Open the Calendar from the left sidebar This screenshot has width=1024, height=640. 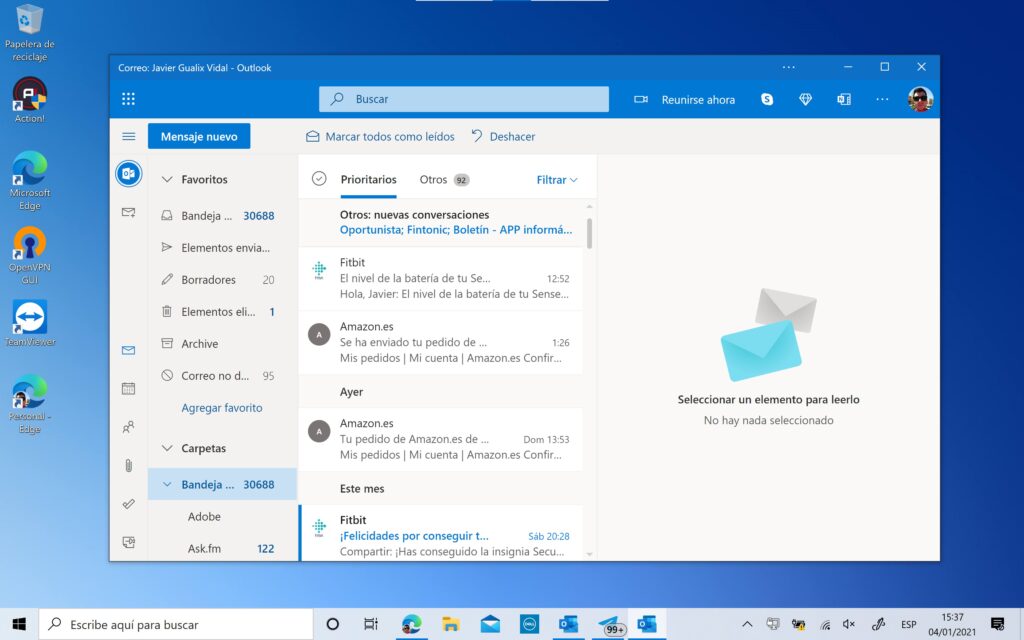128,387
